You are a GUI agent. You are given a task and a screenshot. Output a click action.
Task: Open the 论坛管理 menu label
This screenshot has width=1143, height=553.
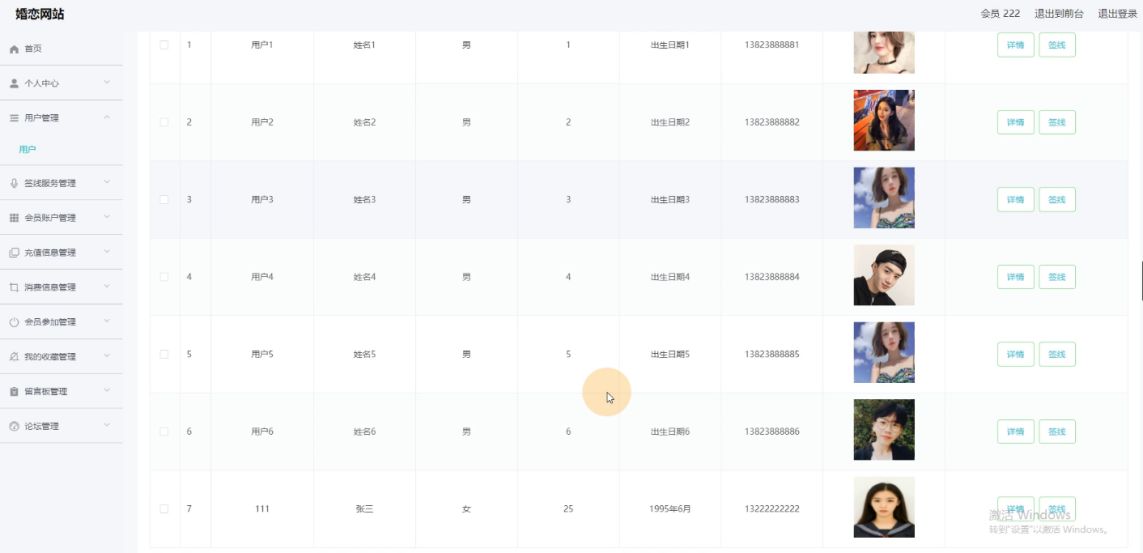tap(42, 426)
